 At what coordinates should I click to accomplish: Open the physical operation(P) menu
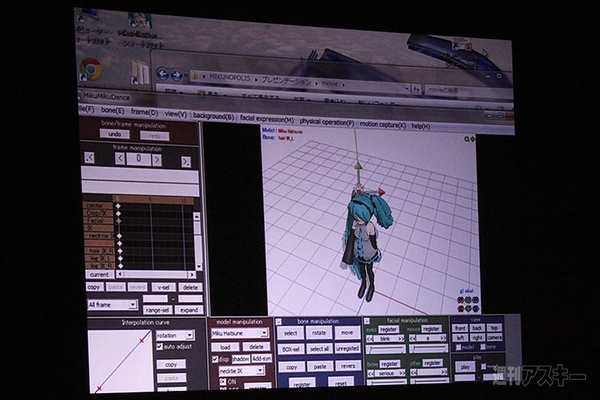click(x=326, y=122)
